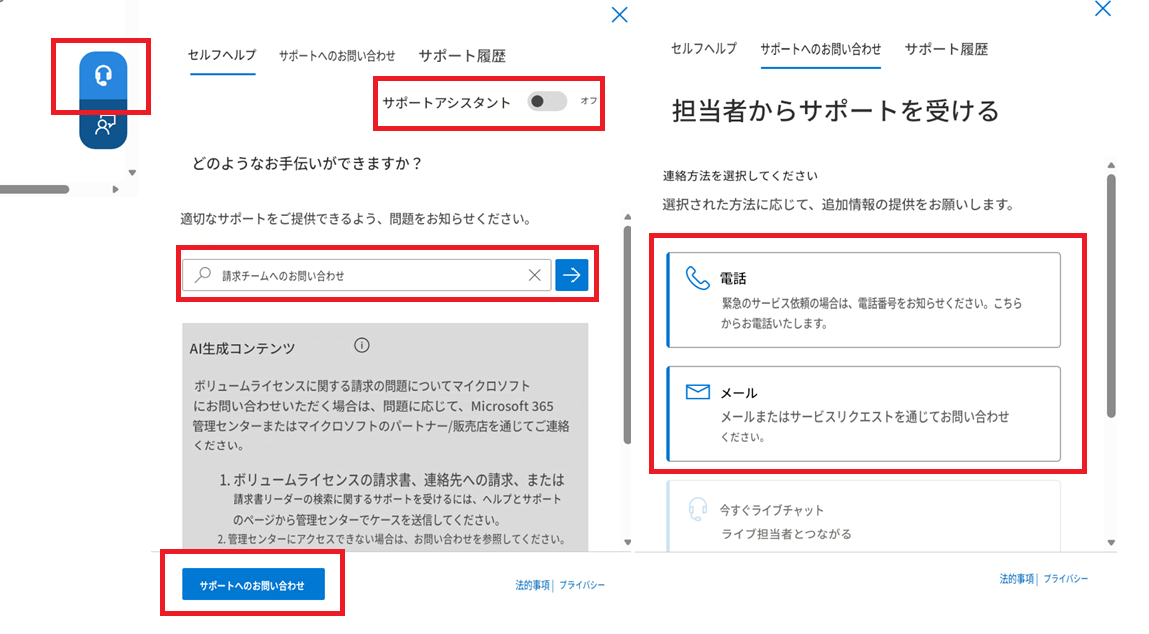This screenshot has height=634, width=1149.
Task: Click the magnifier search icon
Action: (203, 275)
